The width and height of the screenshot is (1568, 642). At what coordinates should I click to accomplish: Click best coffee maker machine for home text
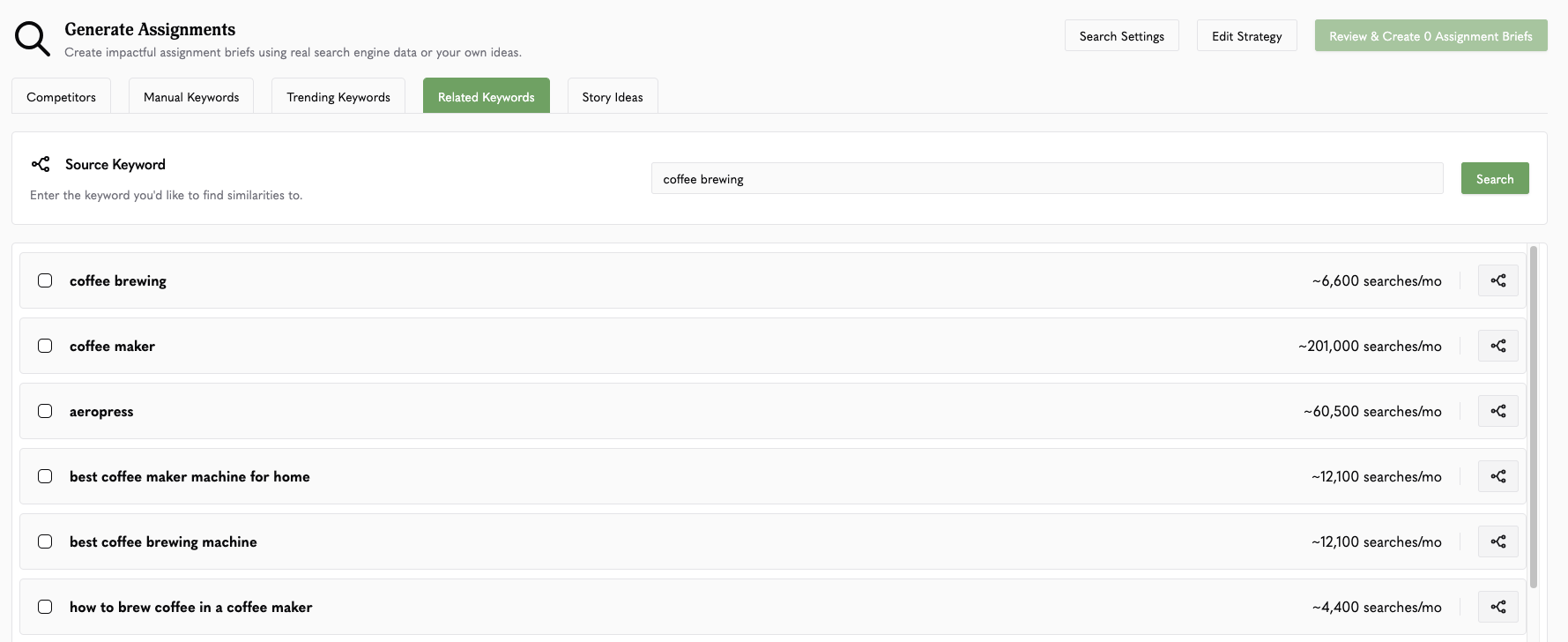[189, 476]
